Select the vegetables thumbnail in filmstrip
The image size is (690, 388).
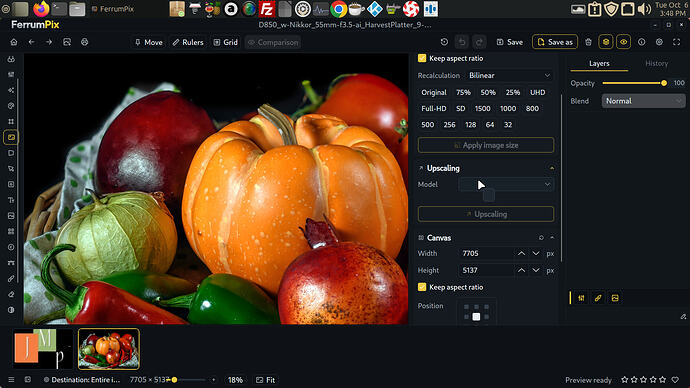(x=109, y=349)
